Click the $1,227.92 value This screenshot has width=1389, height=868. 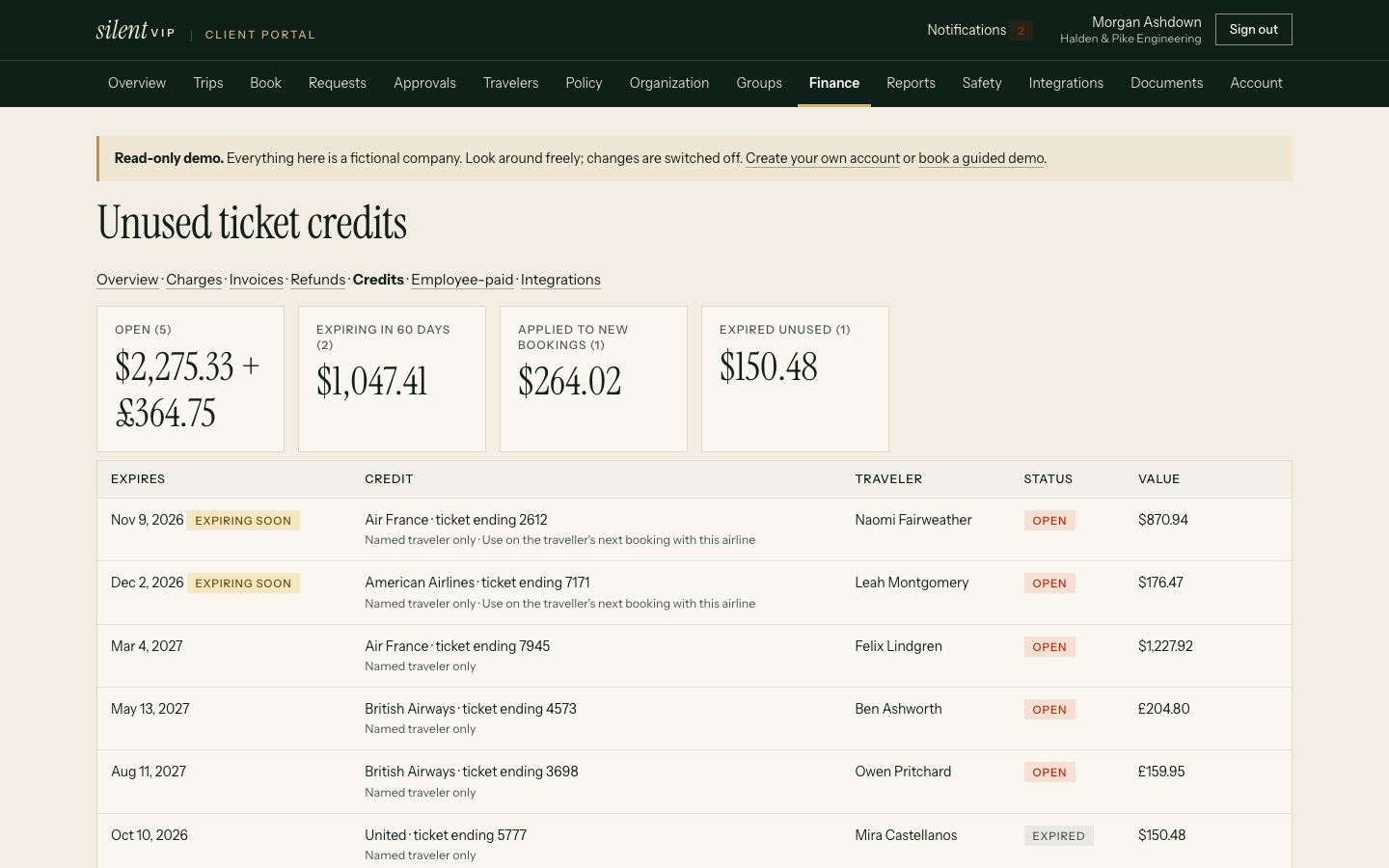pyautogui.click(x=1165, y=646)
